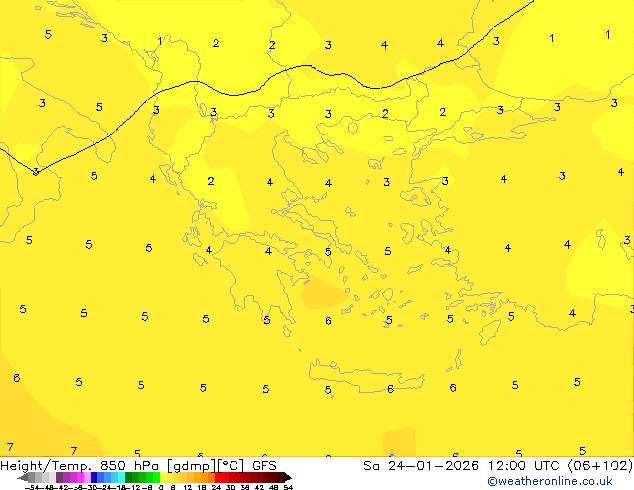This screenshot has height=490, width=634.
Task: Click the GFS model label
Action: (264, 466)
